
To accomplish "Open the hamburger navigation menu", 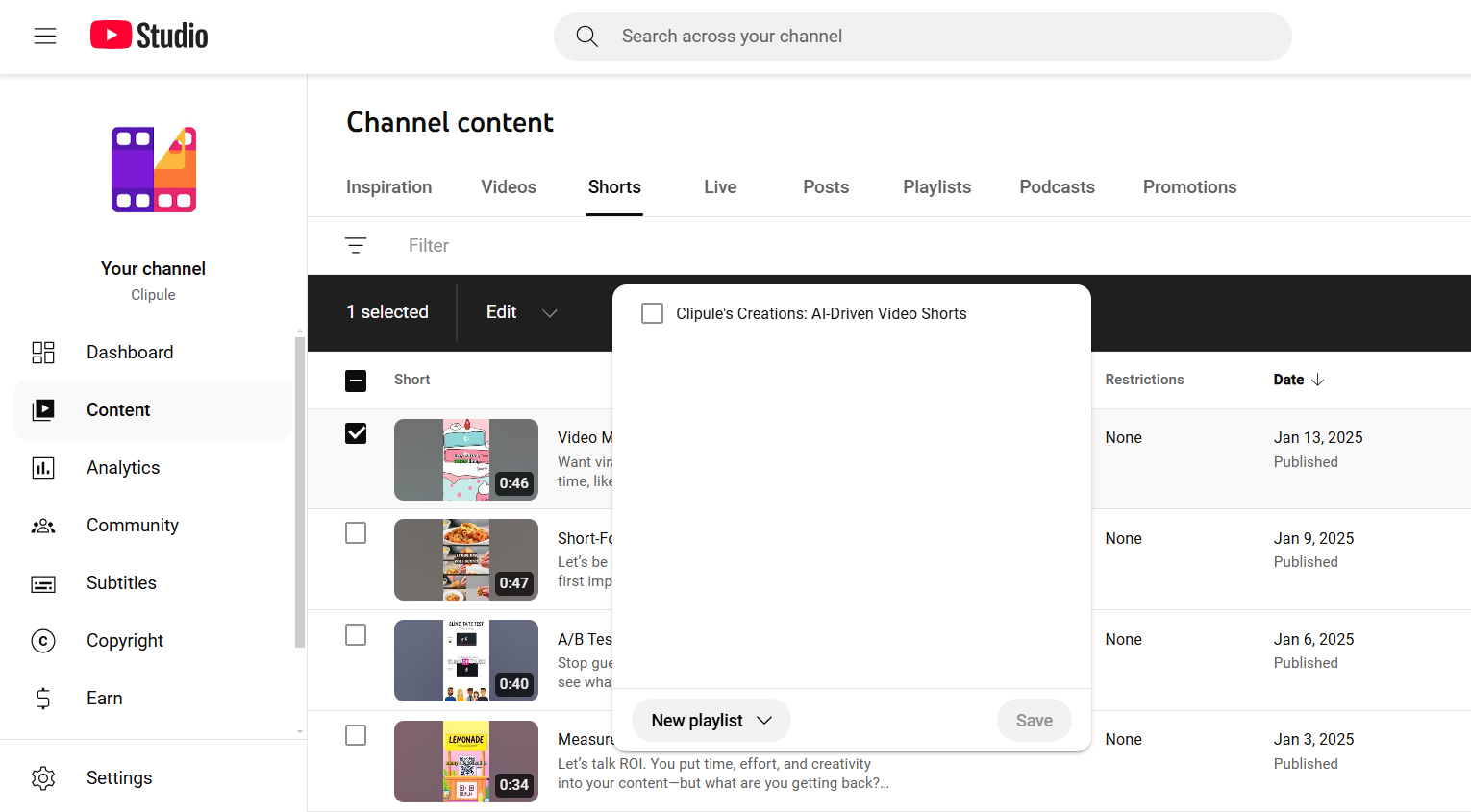I will (x=45, y=37).
